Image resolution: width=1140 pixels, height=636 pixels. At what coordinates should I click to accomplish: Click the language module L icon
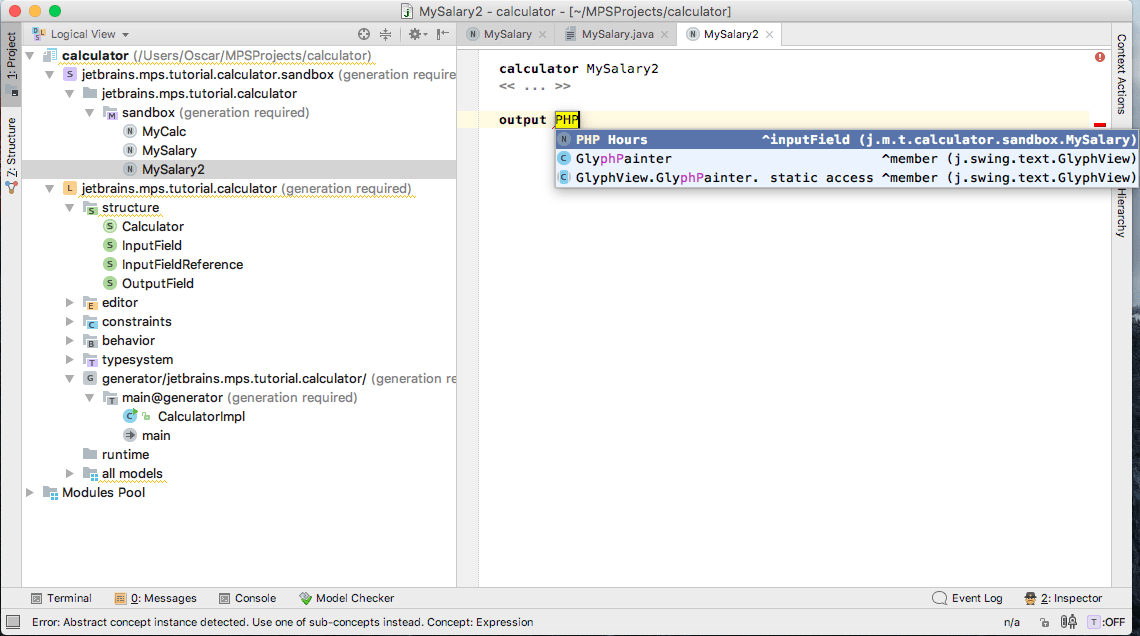pyautogui.click(x=70, y=189)
